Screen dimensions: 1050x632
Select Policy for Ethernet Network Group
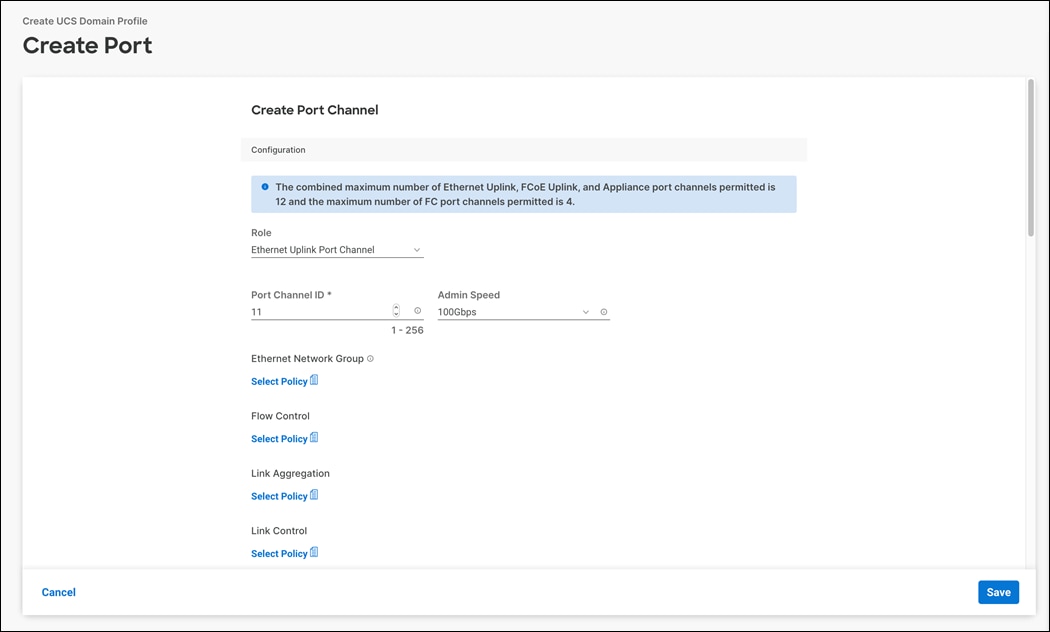tap(279, 381)
